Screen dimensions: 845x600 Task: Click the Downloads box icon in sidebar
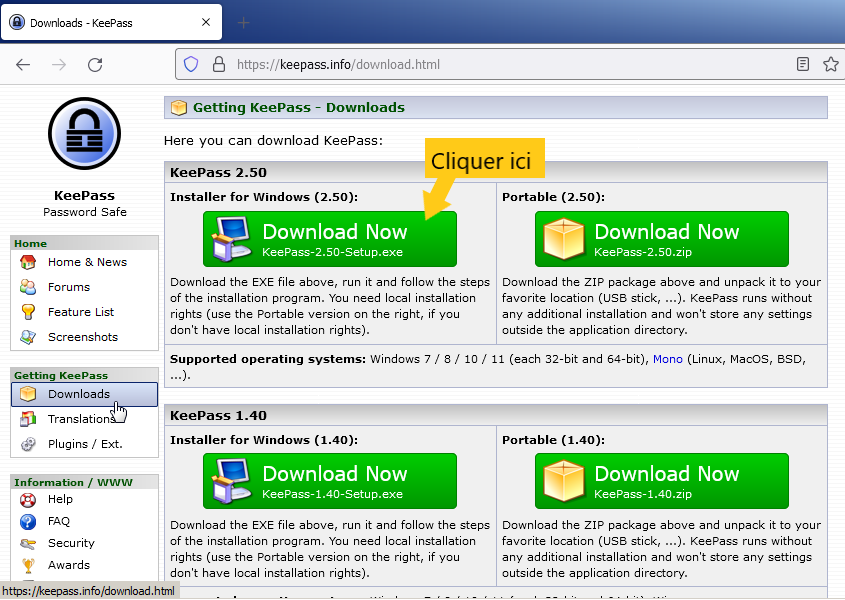(x=28, y=394)
